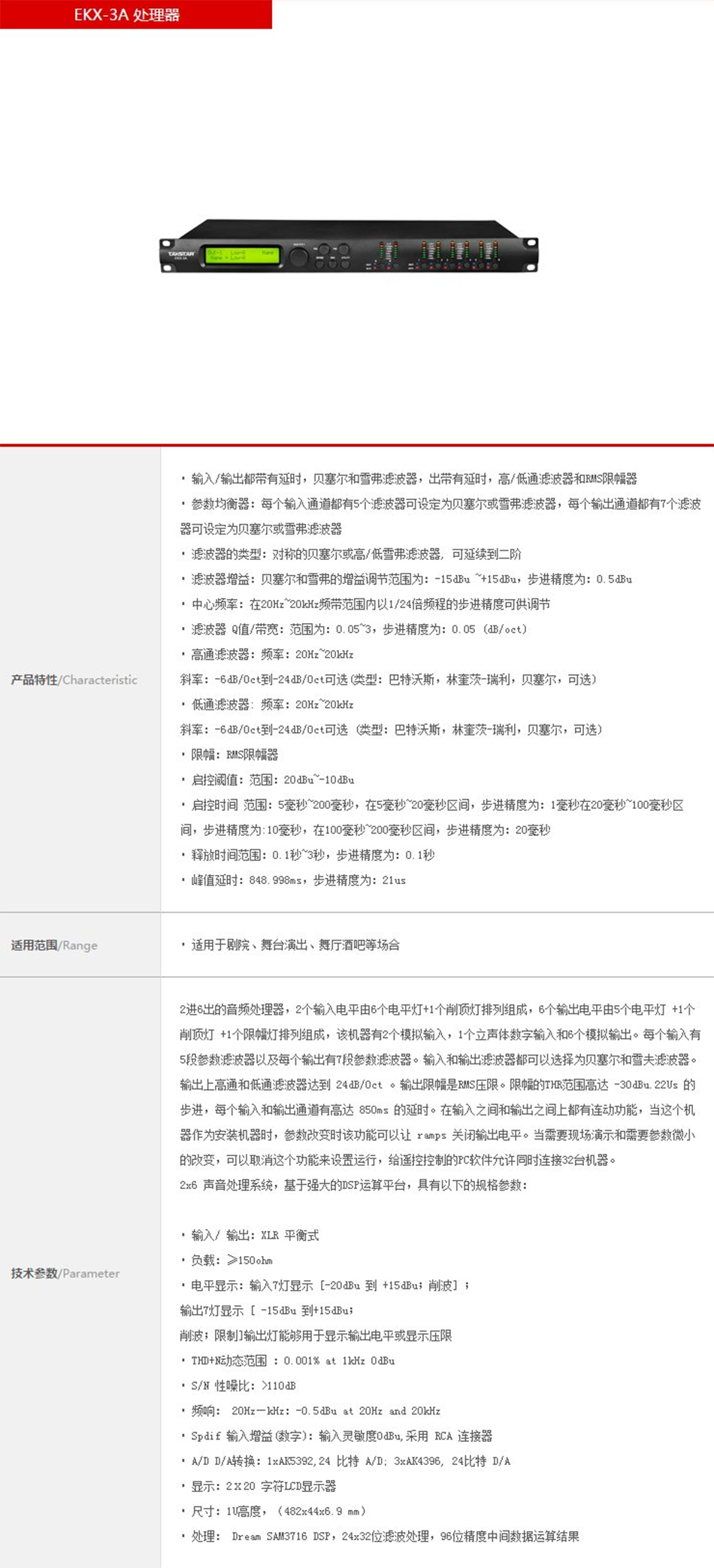Click the line starting 输入/输出都带有延时
Viewport: 714px width, 1568px height.
tap(408, 479)
